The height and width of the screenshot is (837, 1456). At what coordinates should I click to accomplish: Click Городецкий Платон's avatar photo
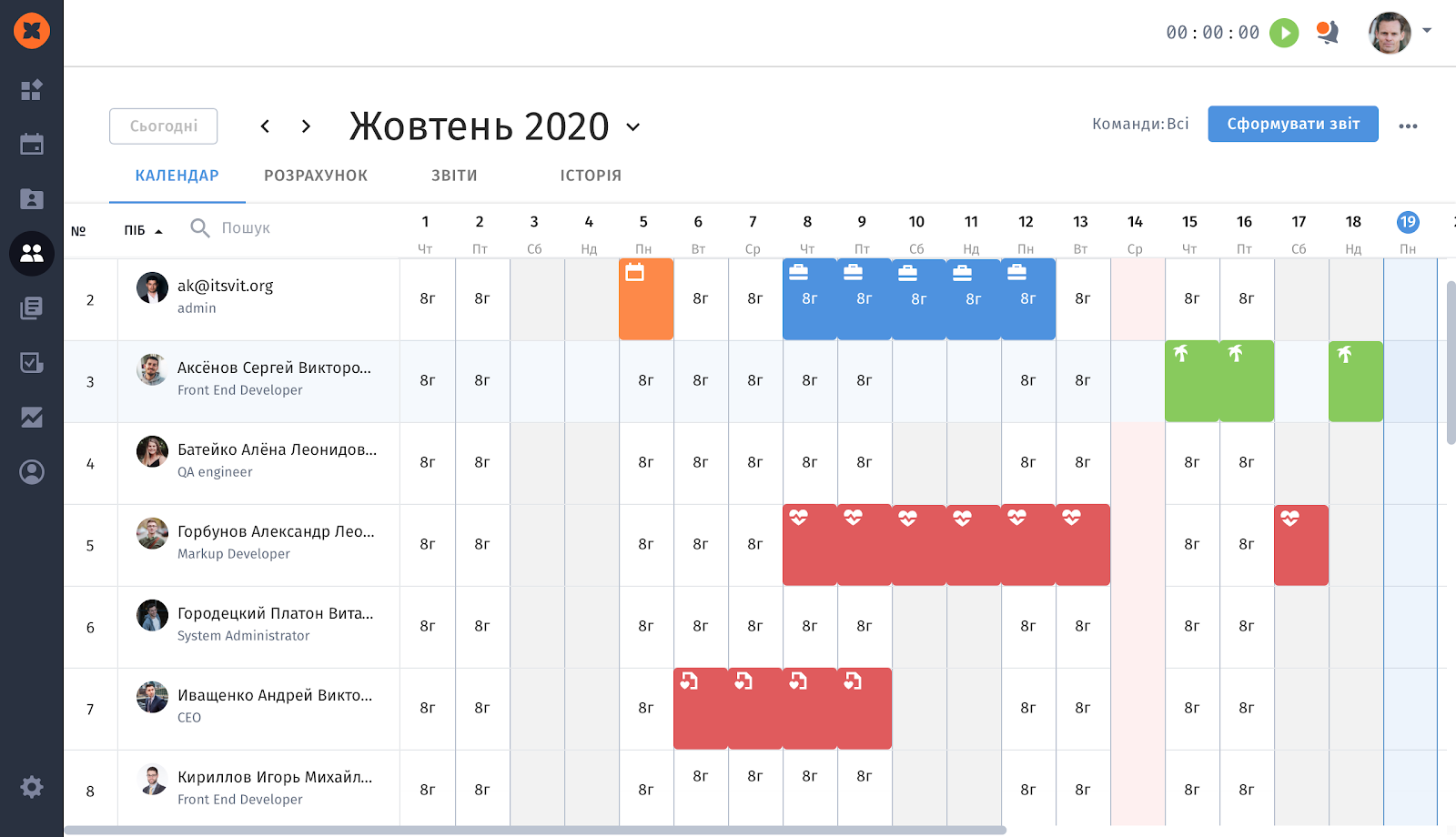pos(152,615)
